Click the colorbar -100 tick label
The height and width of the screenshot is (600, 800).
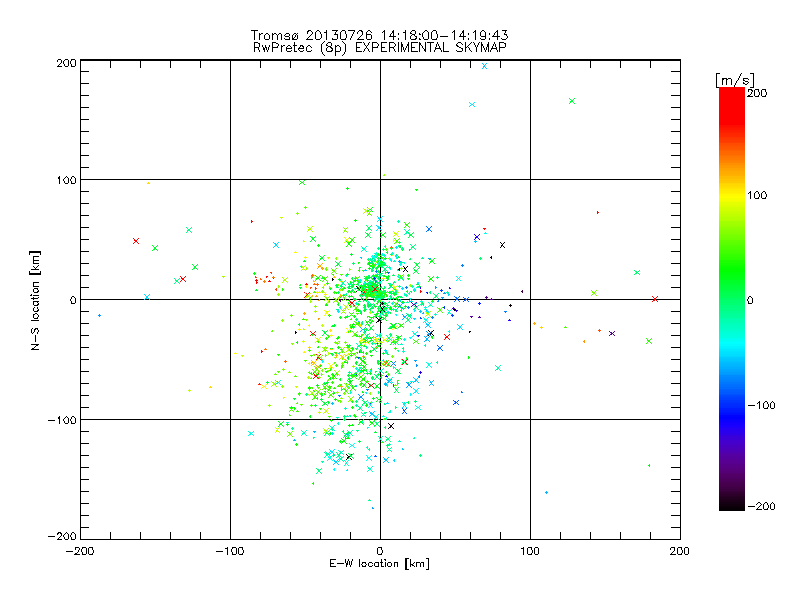[x=761, y=405]
